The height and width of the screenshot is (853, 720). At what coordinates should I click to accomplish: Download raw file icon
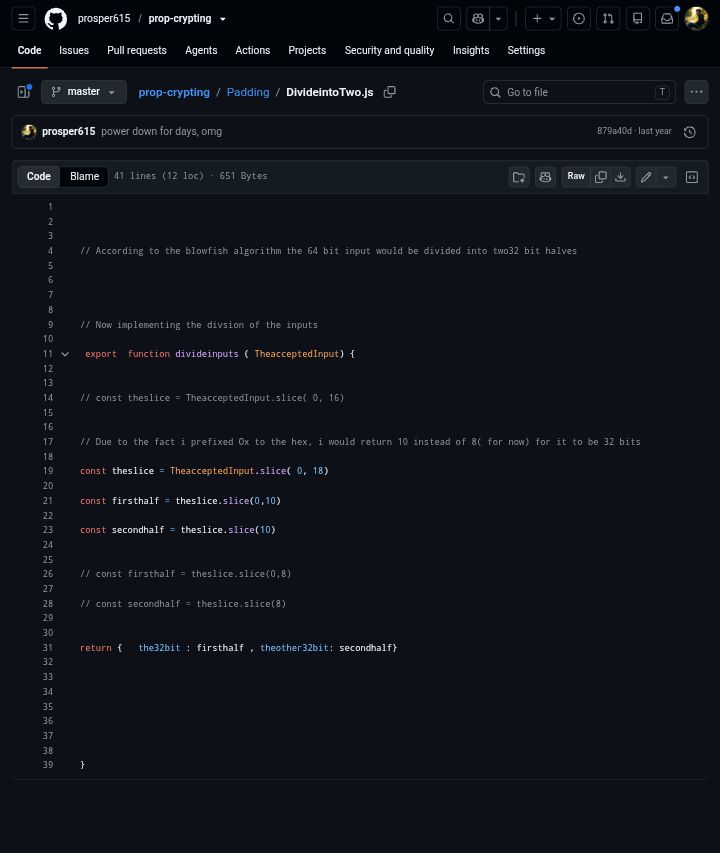tap(620, 177)
